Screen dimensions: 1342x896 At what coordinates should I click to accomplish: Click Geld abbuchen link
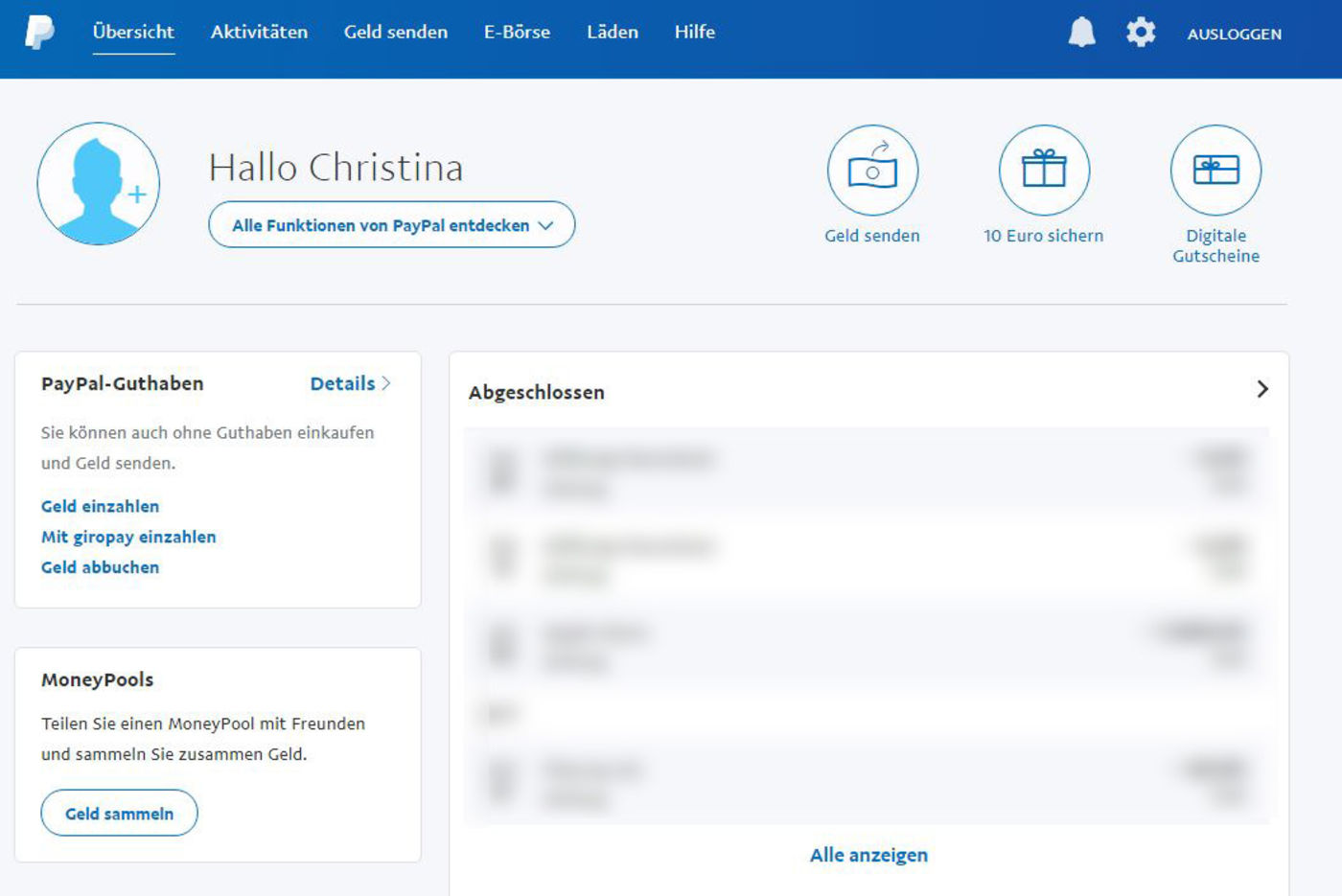100,567
